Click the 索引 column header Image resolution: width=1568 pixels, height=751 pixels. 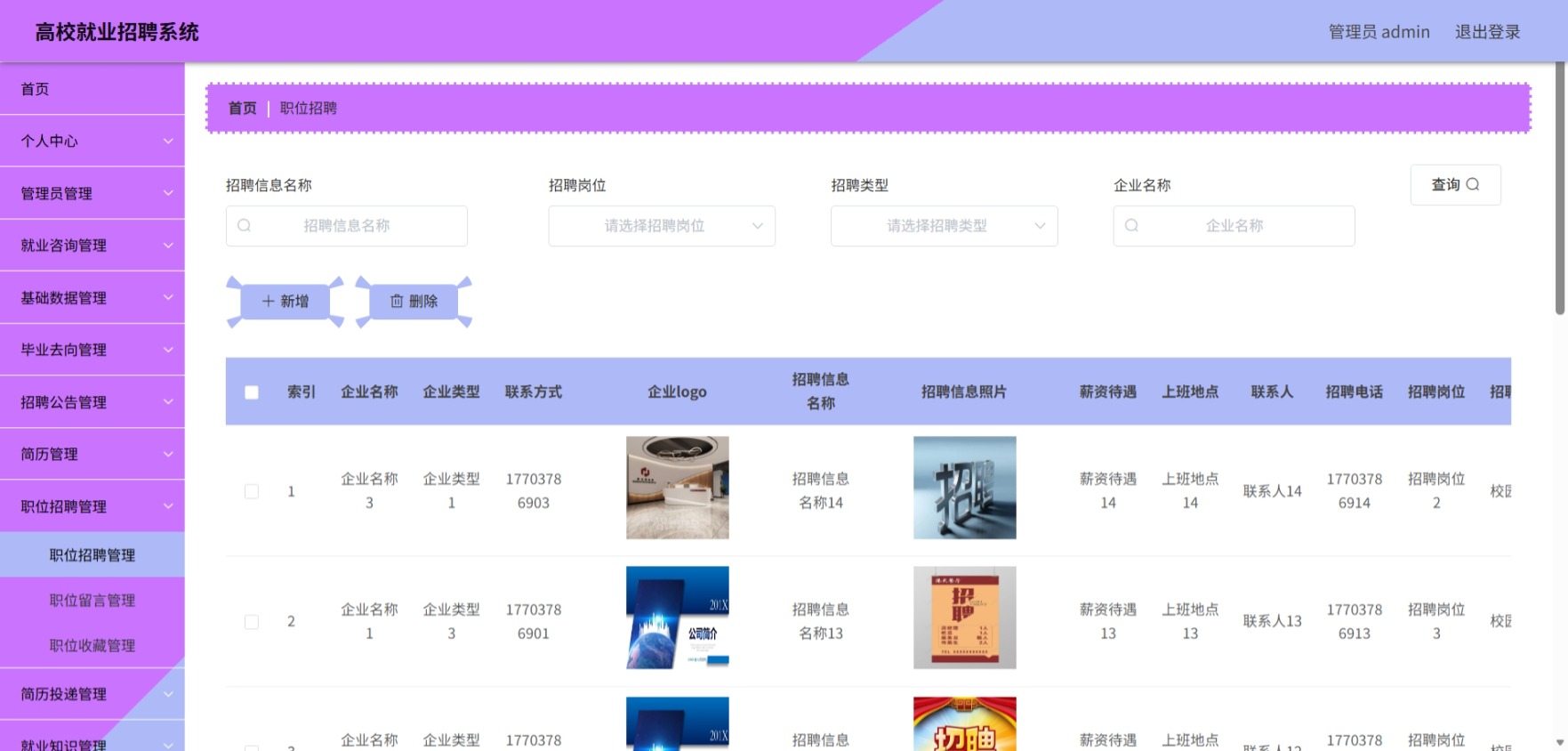302,392
